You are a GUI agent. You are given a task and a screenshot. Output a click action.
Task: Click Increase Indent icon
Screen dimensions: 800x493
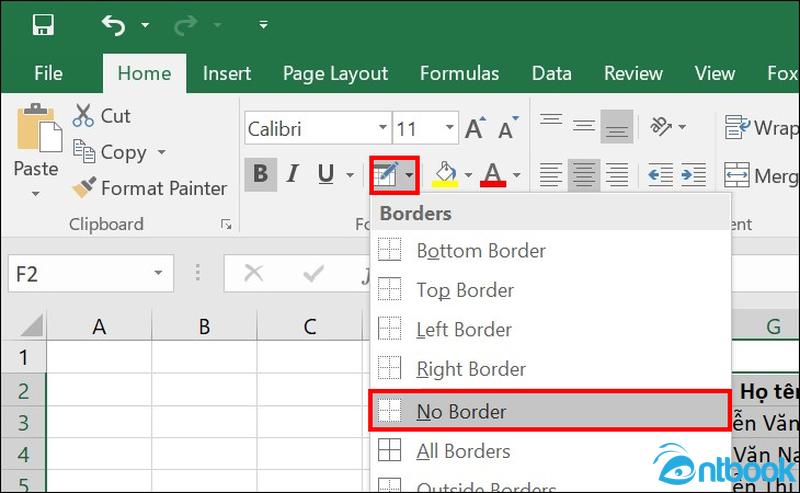pyautogui.click(x=693, y=175)
